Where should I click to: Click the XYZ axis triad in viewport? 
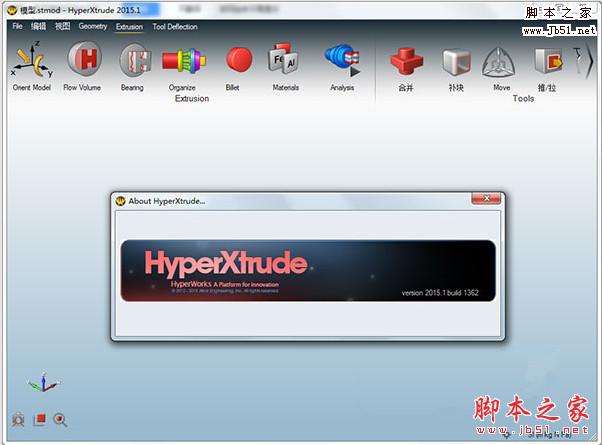43,382
